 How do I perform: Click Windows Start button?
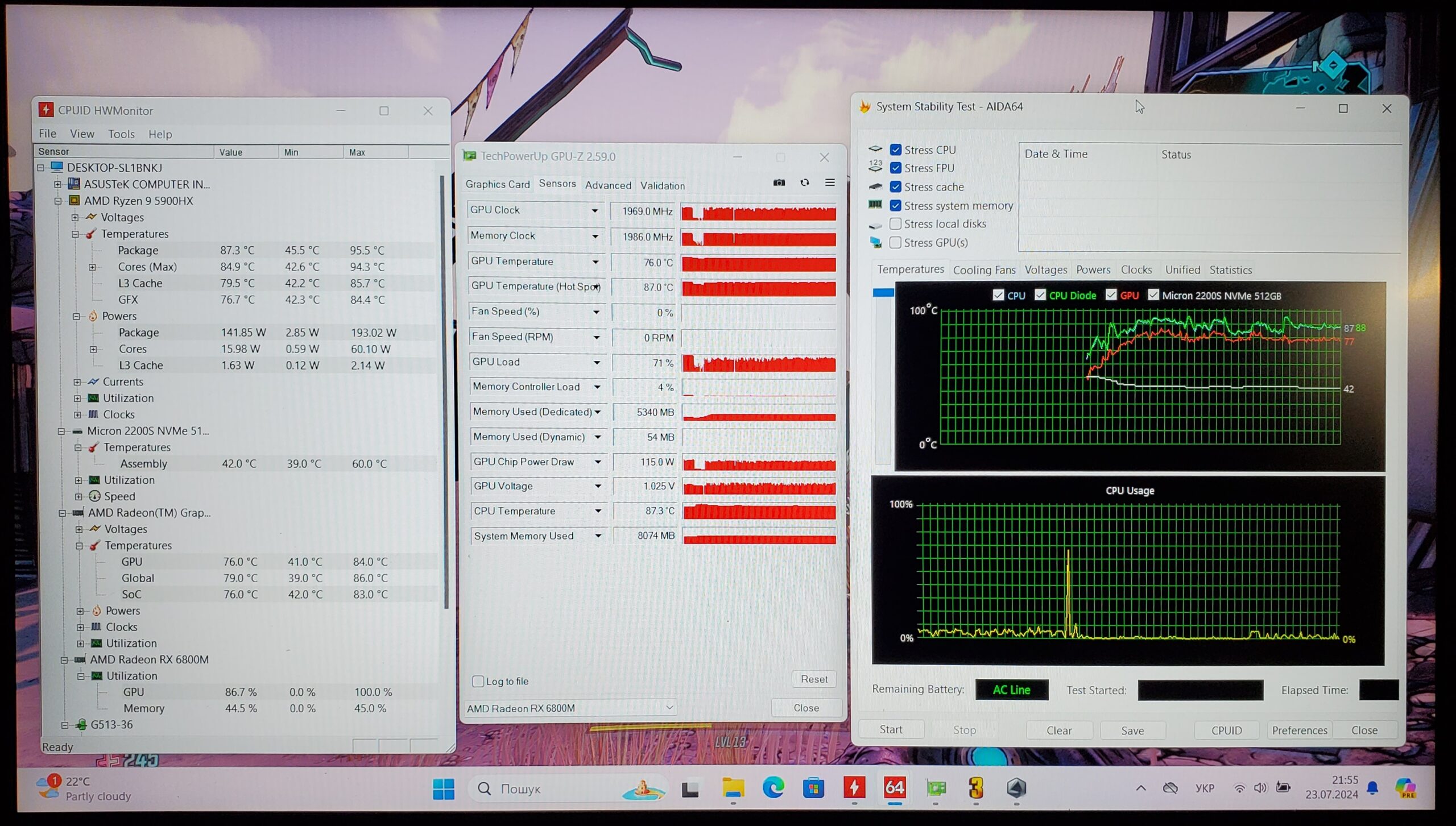pyautogui.click(x=443, y=788)
